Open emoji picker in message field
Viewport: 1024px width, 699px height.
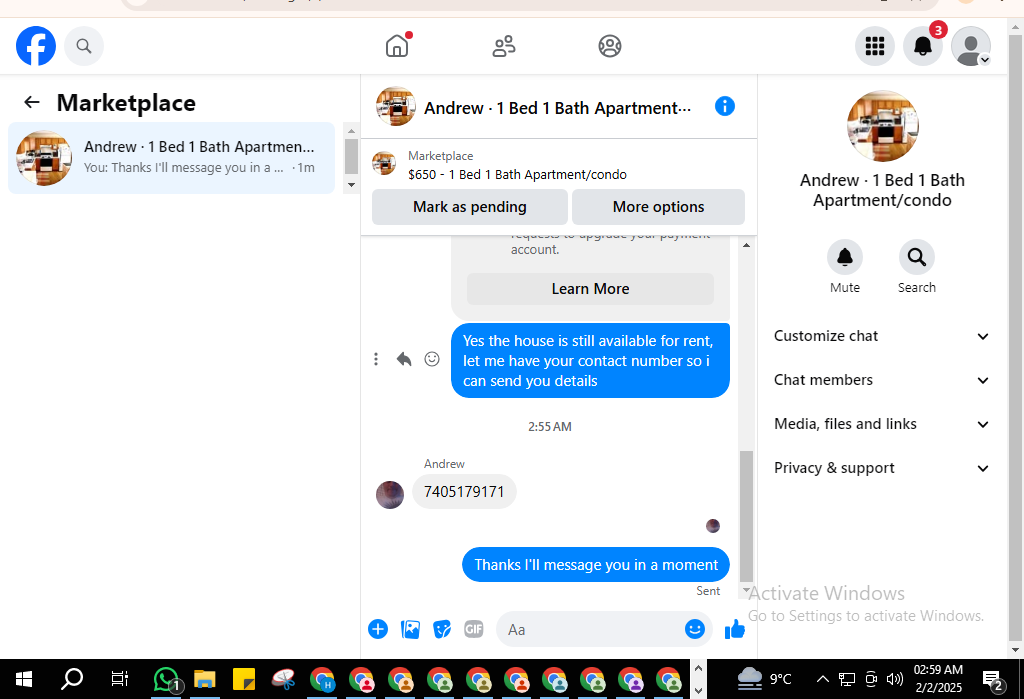(695, 629)
